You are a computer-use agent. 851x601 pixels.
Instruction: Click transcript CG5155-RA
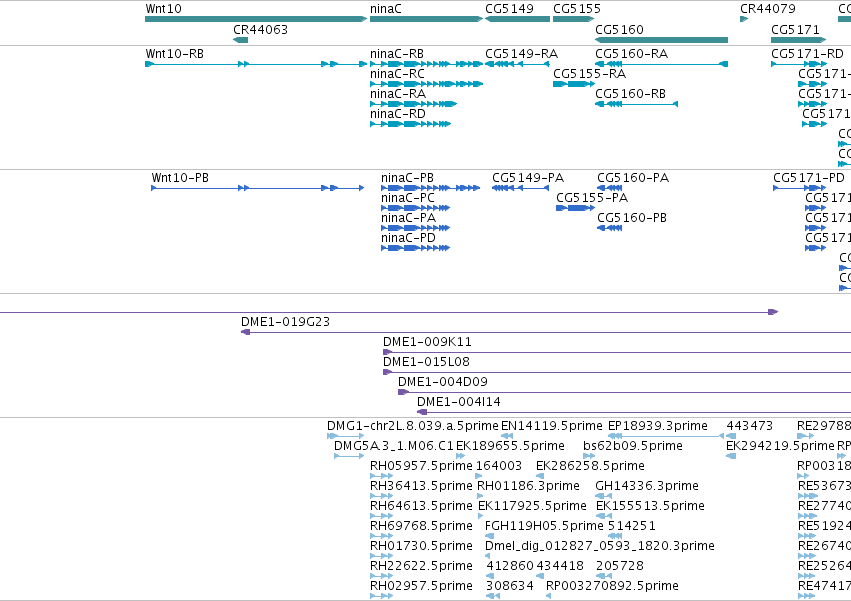point(574,84)
